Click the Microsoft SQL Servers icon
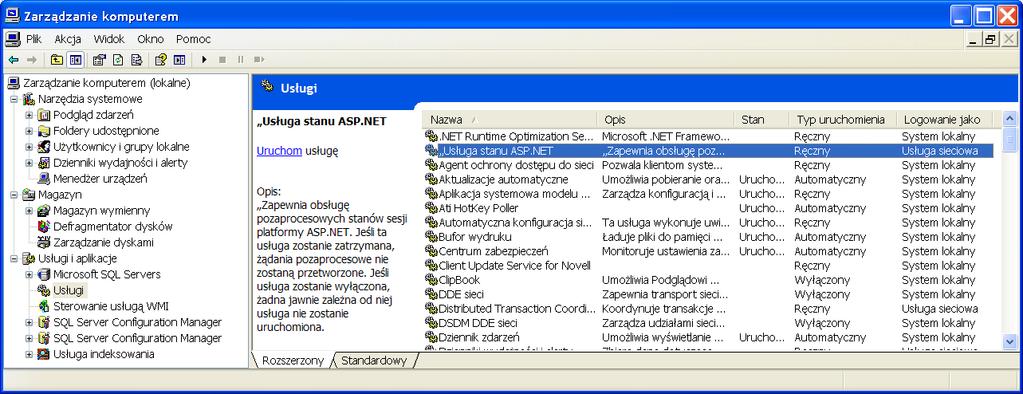1023x394 pixels. tap(44, 275)
